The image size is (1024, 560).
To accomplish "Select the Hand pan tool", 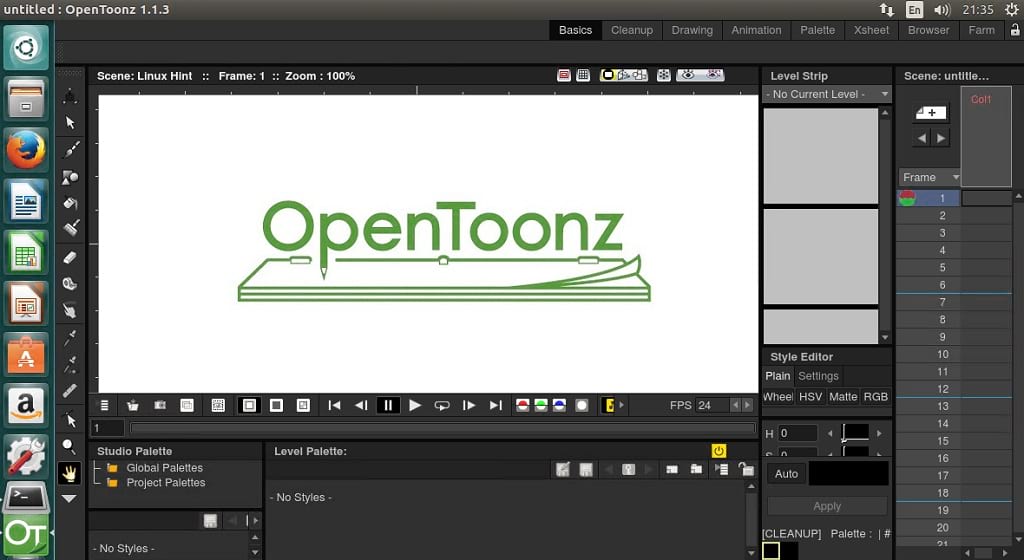I will 69,473.
